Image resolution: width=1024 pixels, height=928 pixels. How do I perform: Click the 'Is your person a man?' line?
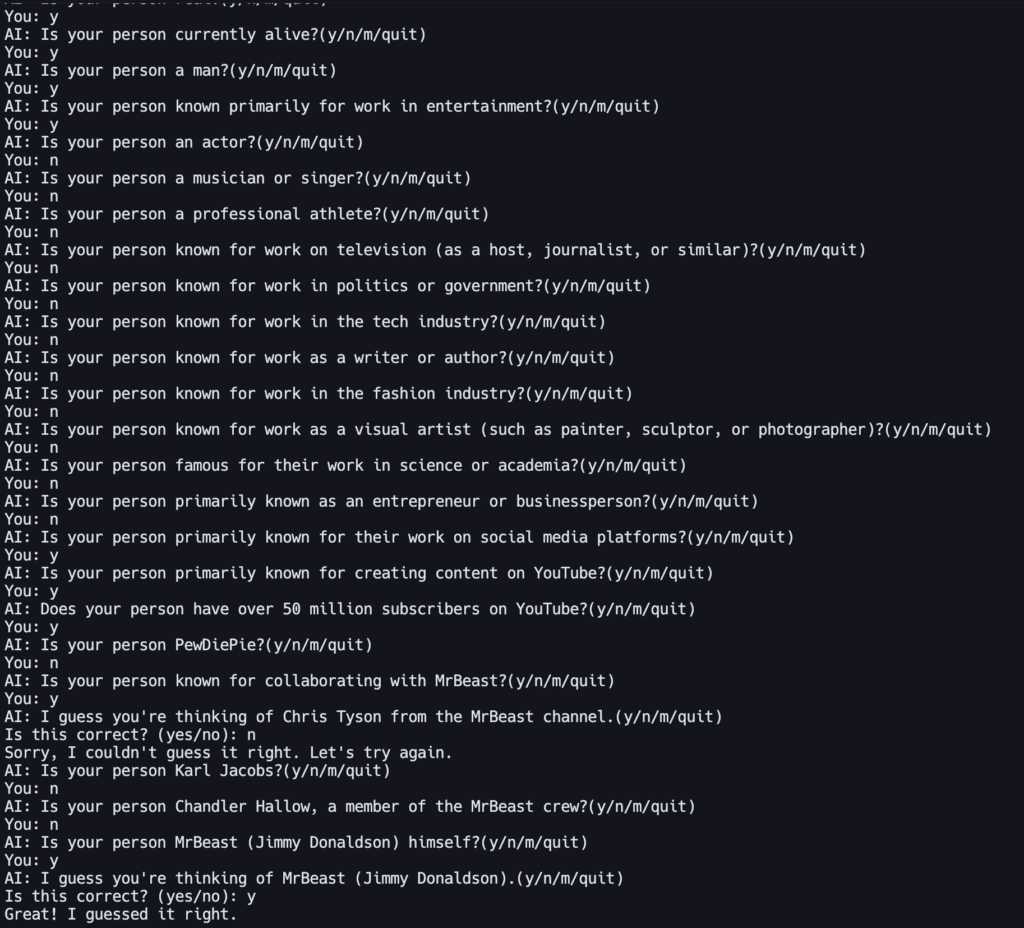click(170, 71)
